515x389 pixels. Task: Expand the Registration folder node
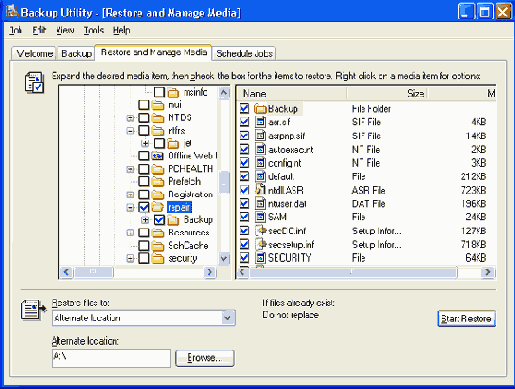point(130,195)
